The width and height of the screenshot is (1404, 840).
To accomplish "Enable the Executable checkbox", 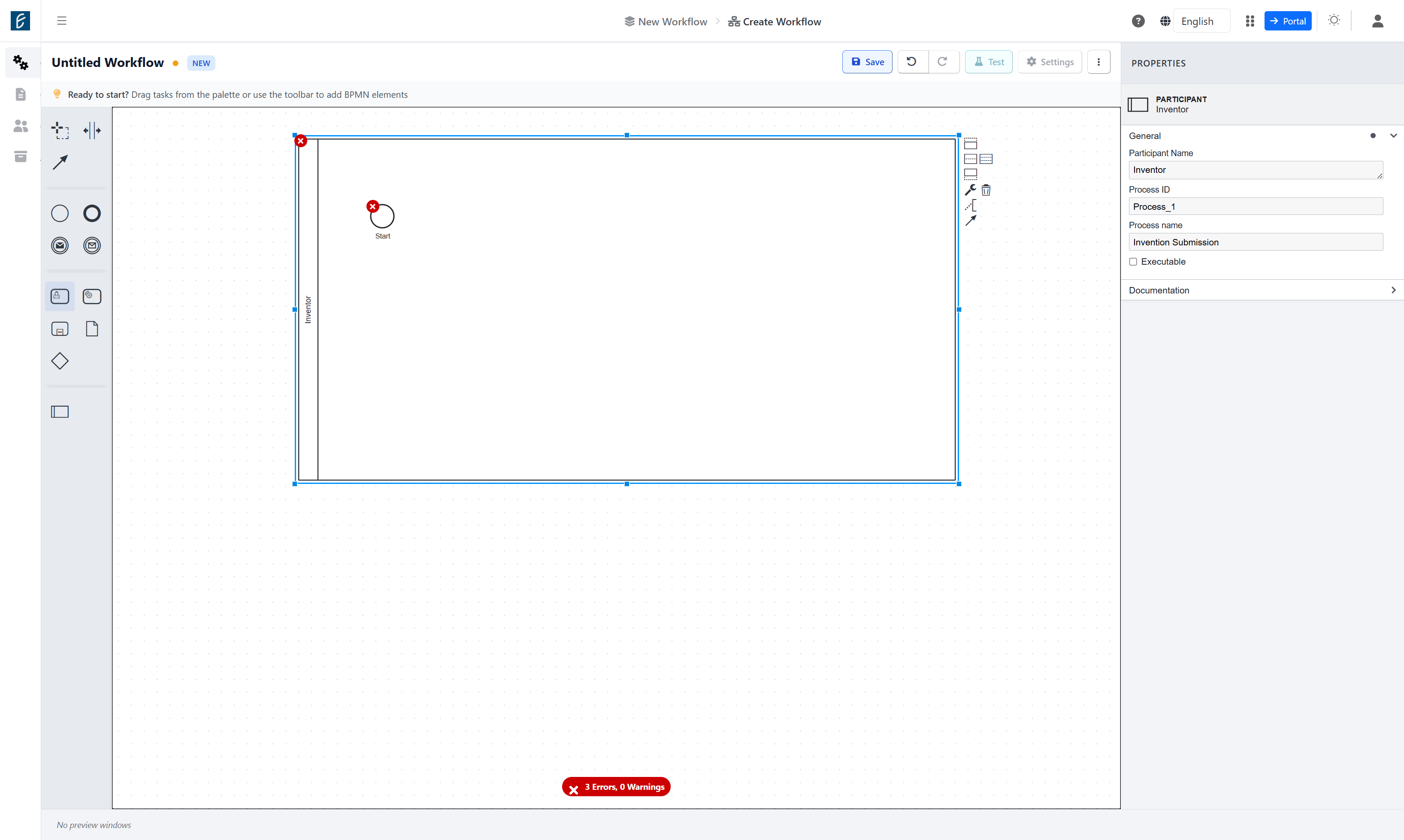I will [x=1133, y=262].
